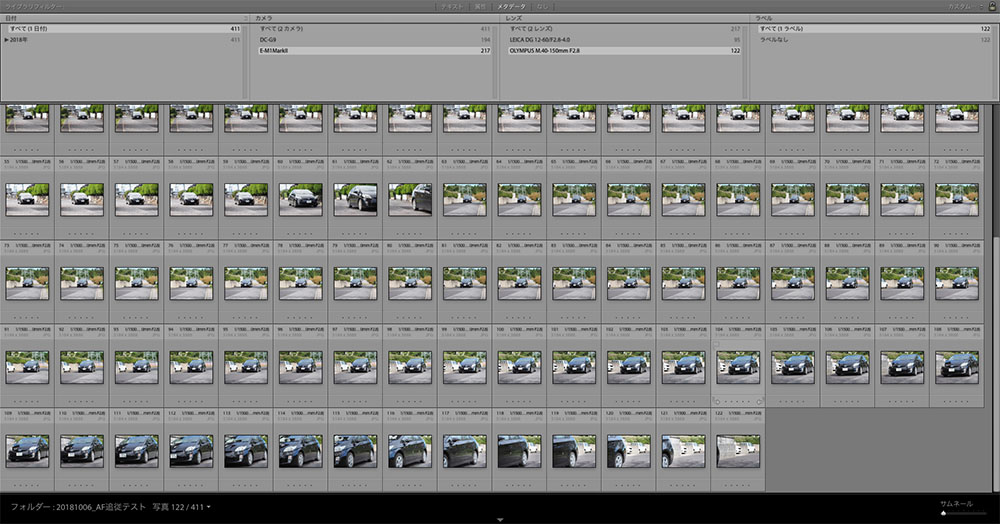Adjust the サムネール thumbnail size slider
Image resolution: width=1000 pixels, height=524 pixels.
[x=944, y=513]
